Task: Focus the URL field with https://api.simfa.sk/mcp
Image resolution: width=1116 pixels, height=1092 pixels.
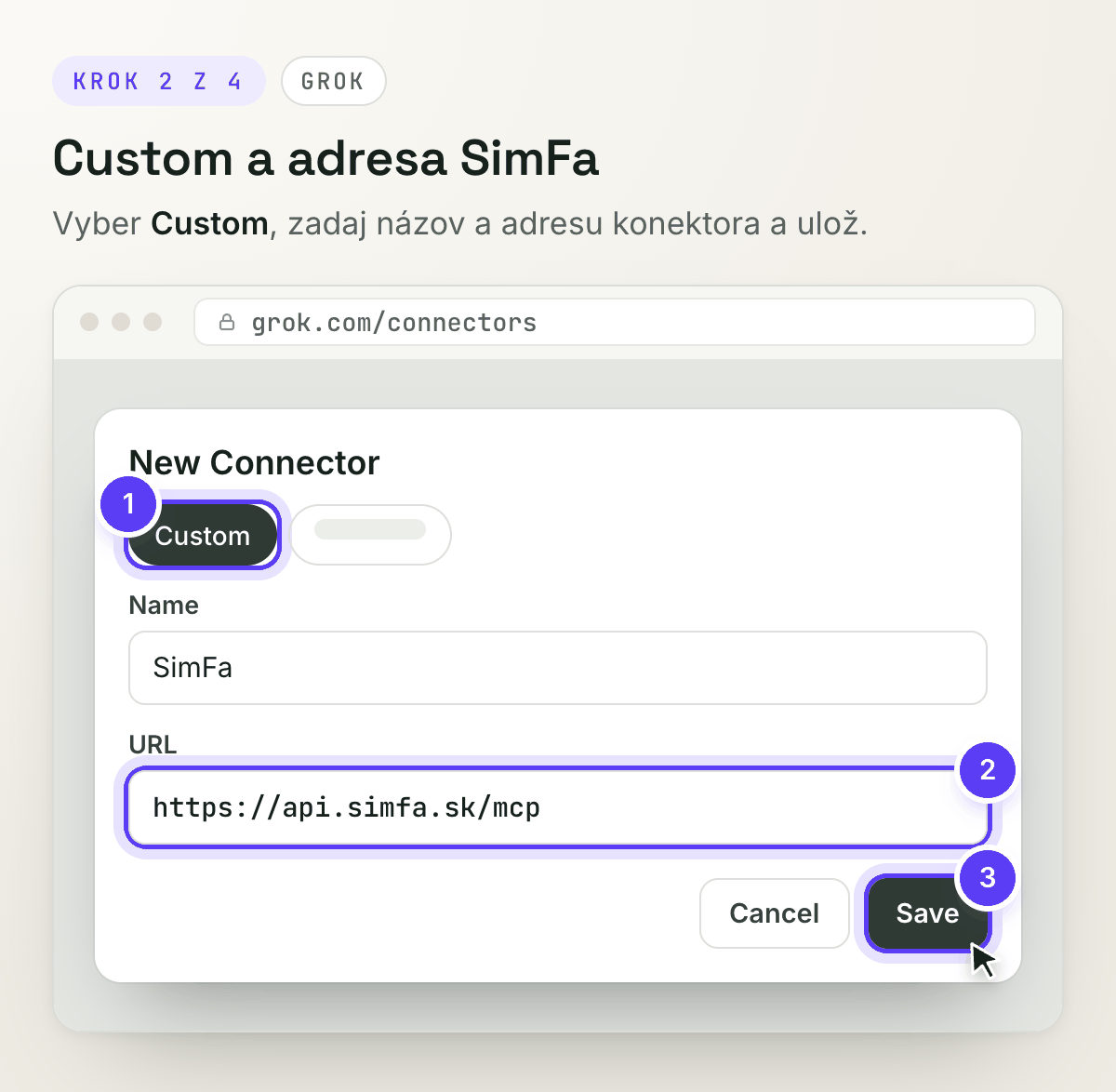Action: tap(558, 807)
